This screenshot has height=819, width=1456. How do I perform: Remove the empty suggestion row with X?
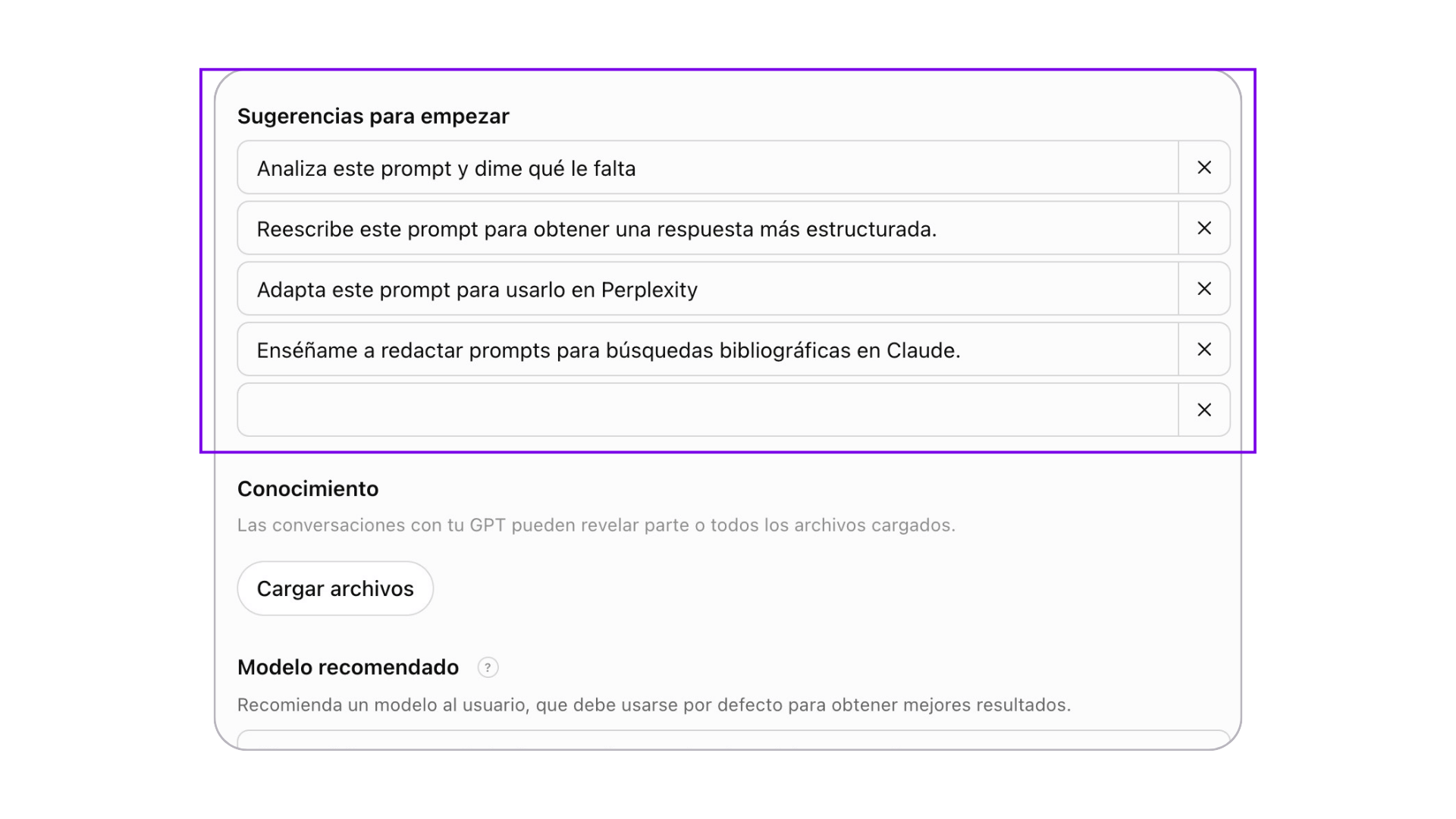point(1204,410)
